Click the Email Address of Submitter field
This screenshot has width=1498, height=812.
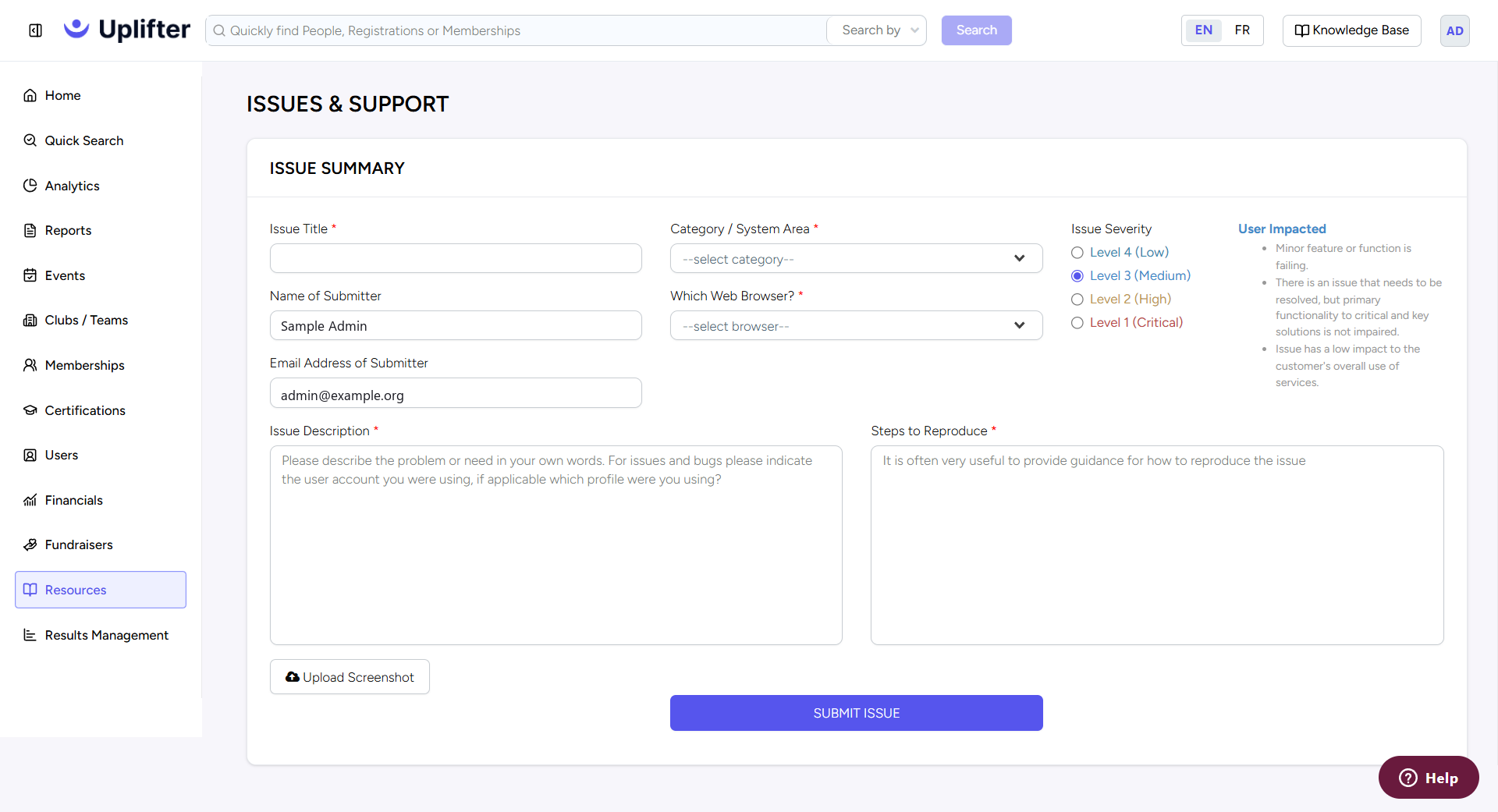(456, 393)
